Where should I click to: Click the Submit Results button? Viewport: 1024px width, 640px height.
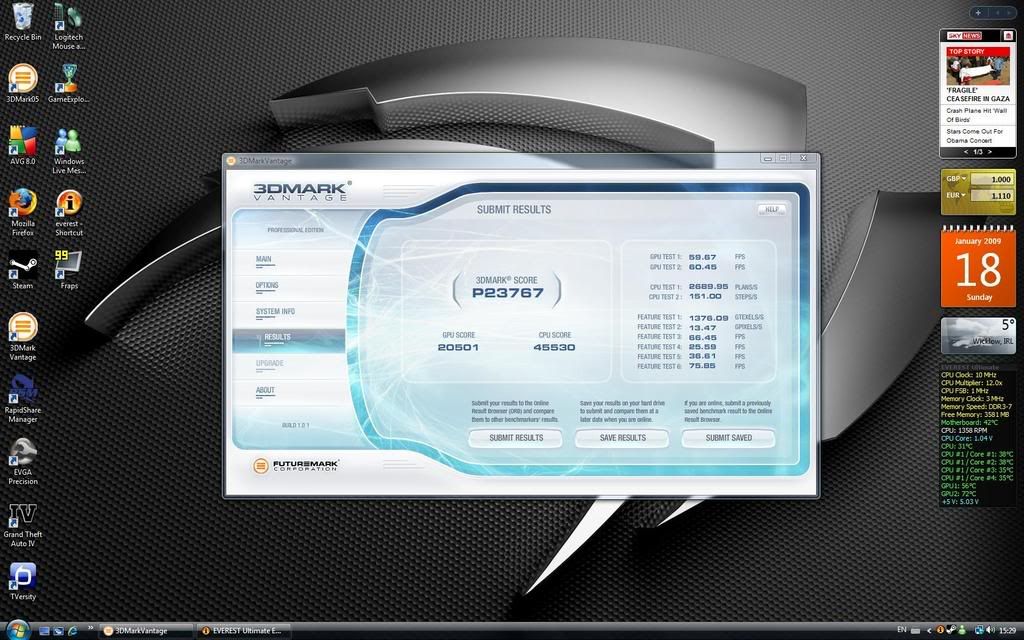516,438
